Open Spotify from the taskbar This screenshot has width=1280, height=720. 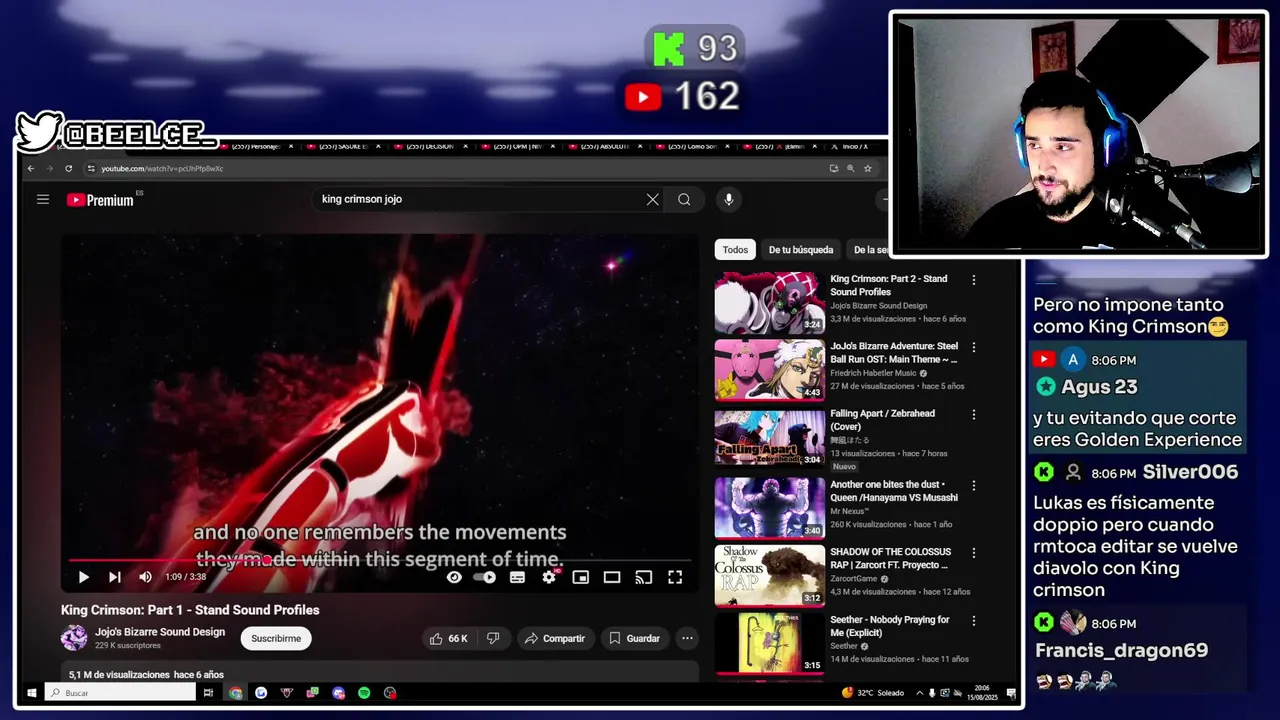[x=364, y=693]
